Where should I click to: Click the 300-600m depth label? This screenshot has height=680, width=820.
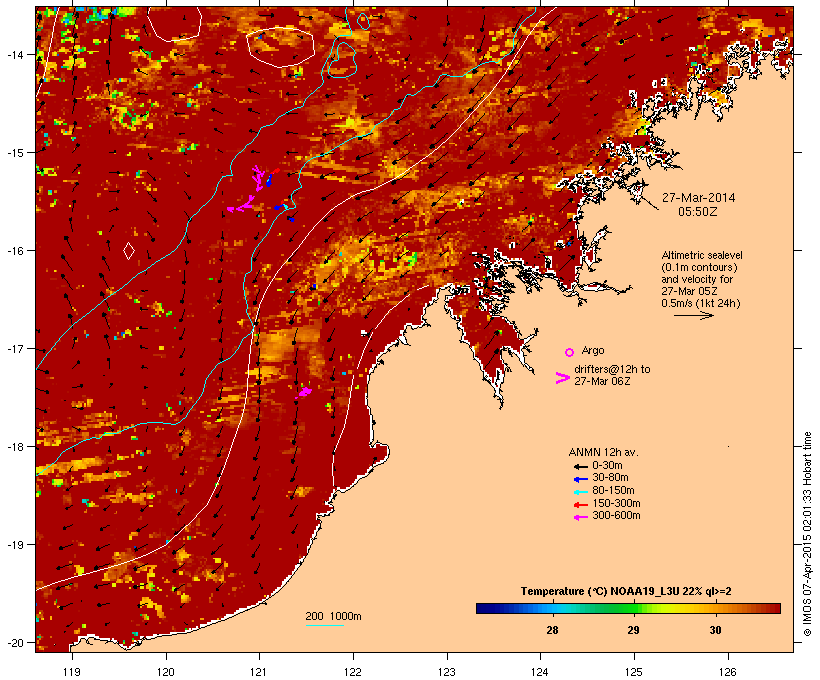[616, 516]
